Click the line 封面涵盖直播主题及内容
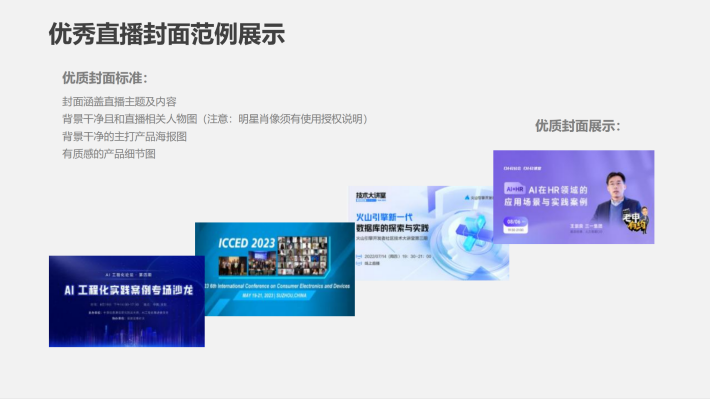This screenshot has height=399, width=710. point(119,101)
